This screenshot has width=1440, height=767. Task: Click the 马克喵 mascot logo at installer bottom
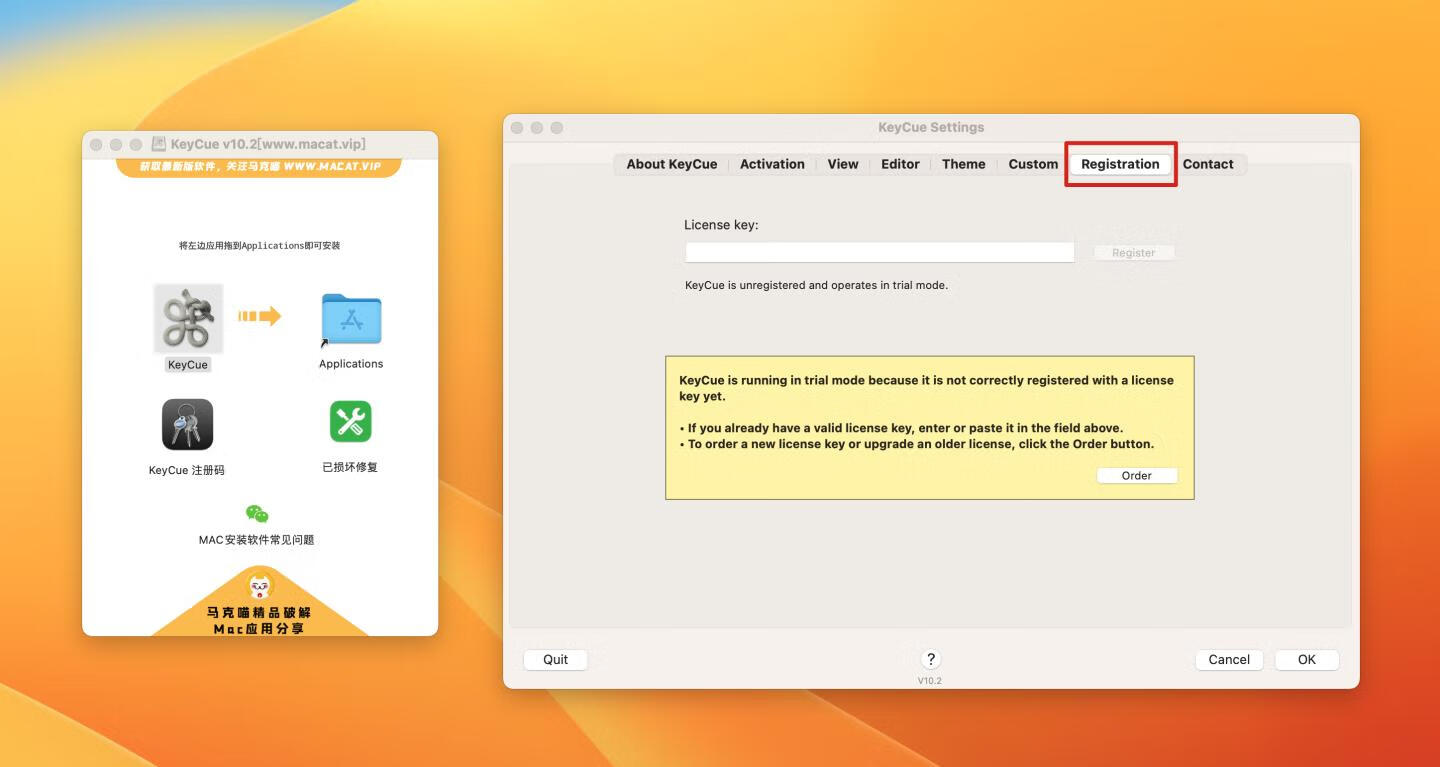[260, 584]
